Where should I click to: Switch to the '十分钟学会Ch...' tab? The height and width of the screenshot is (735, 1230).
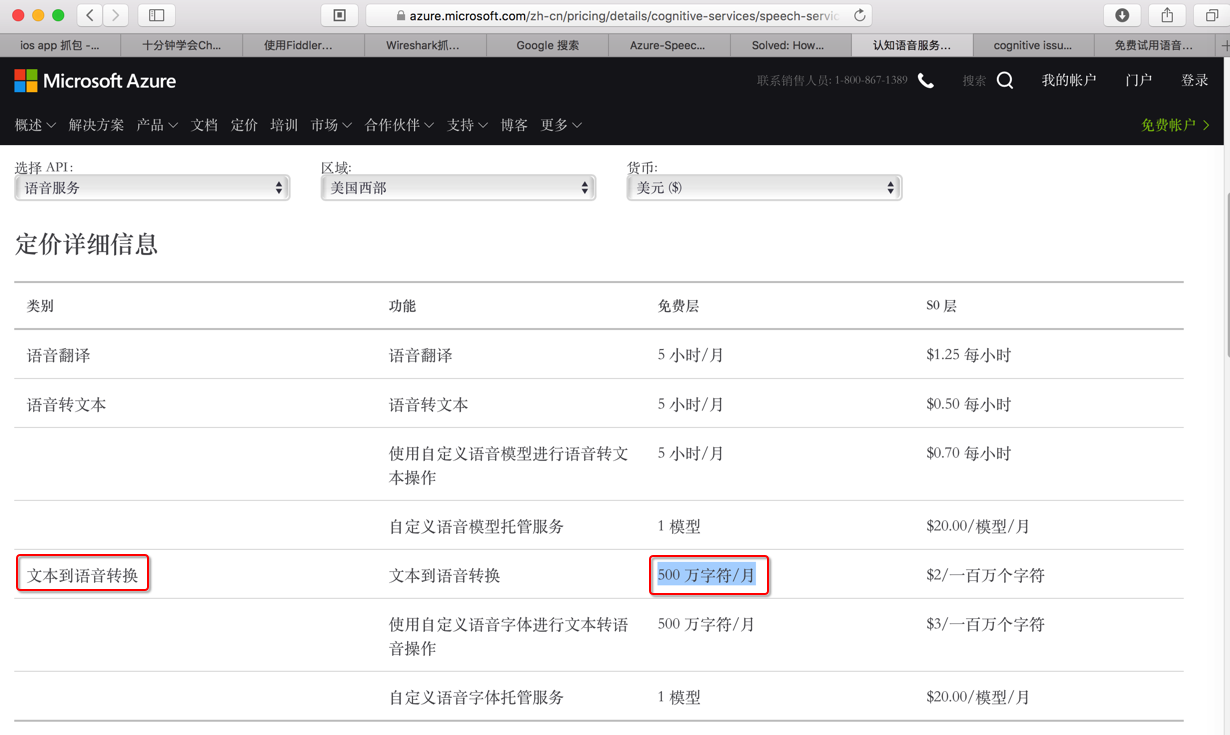(x=181, y=45)
